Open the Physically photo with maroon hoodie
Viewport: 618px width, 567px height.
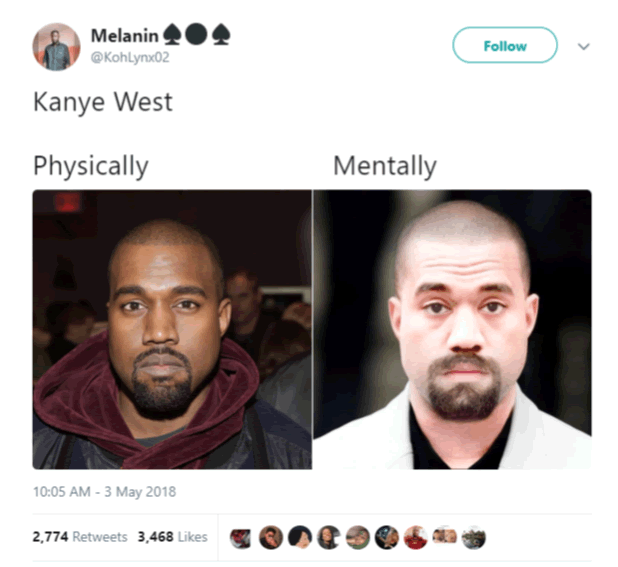click(x=172, y=329)
